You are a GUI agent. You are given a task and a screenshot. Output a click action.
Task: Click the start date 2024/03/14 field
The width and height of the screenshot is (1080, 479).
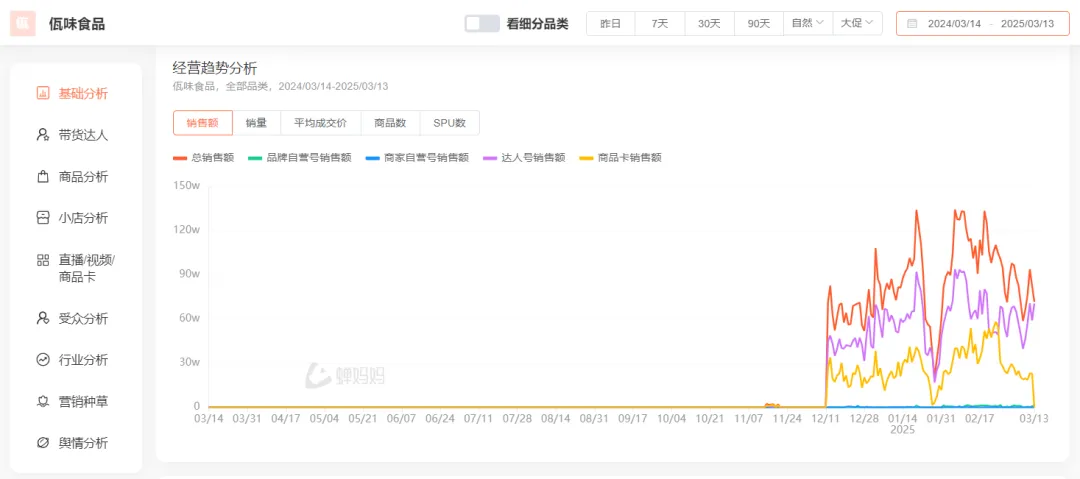click(954, 23)
